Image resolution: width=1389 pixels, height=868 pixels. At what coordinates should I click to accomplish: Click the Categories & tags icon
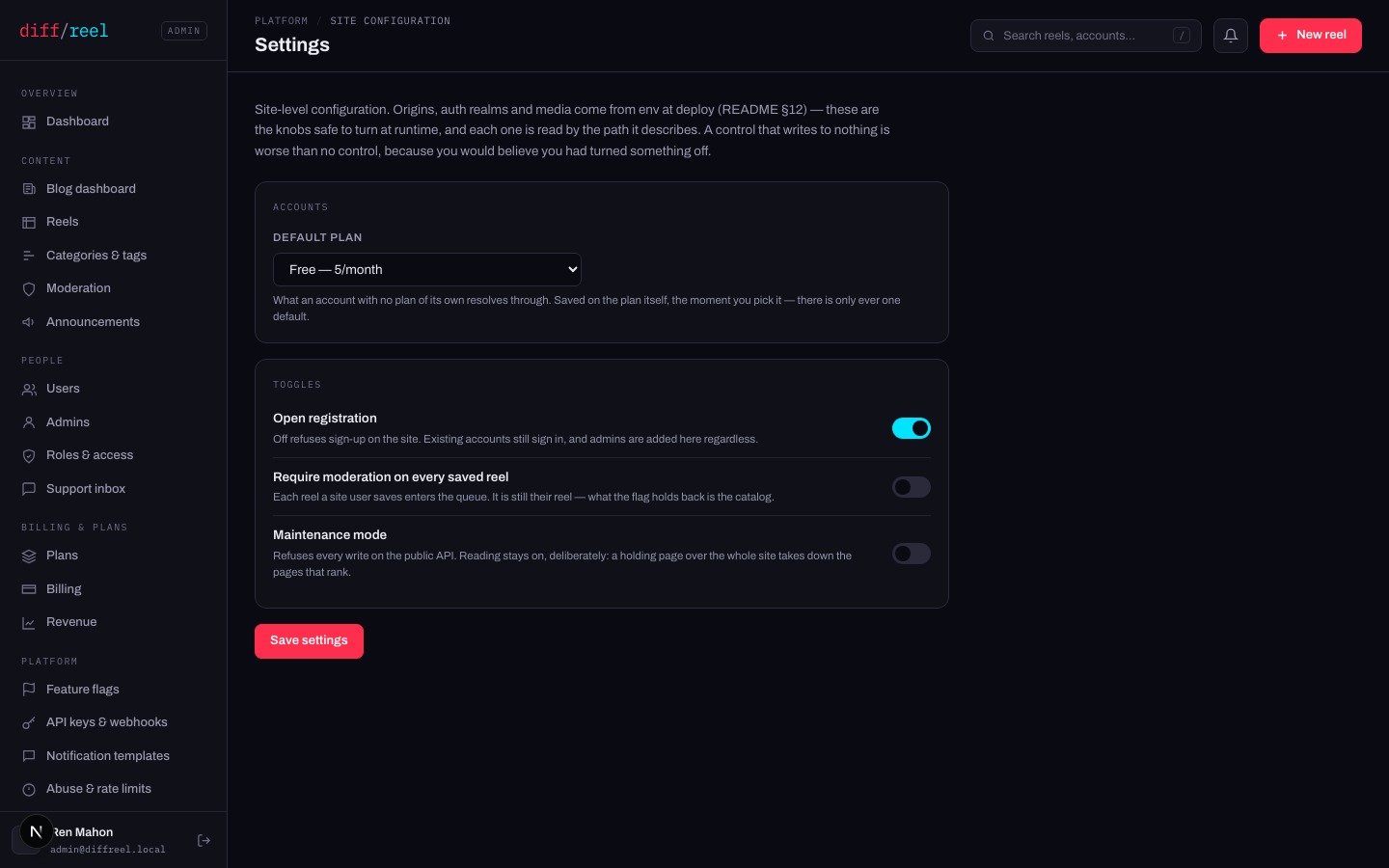(29, 256)
